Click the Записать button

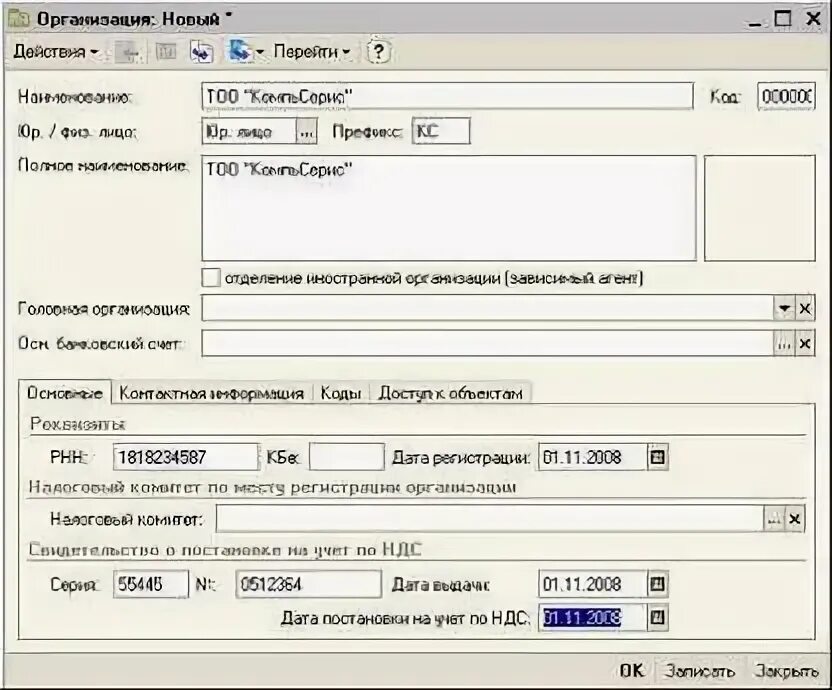click(700, 671)
